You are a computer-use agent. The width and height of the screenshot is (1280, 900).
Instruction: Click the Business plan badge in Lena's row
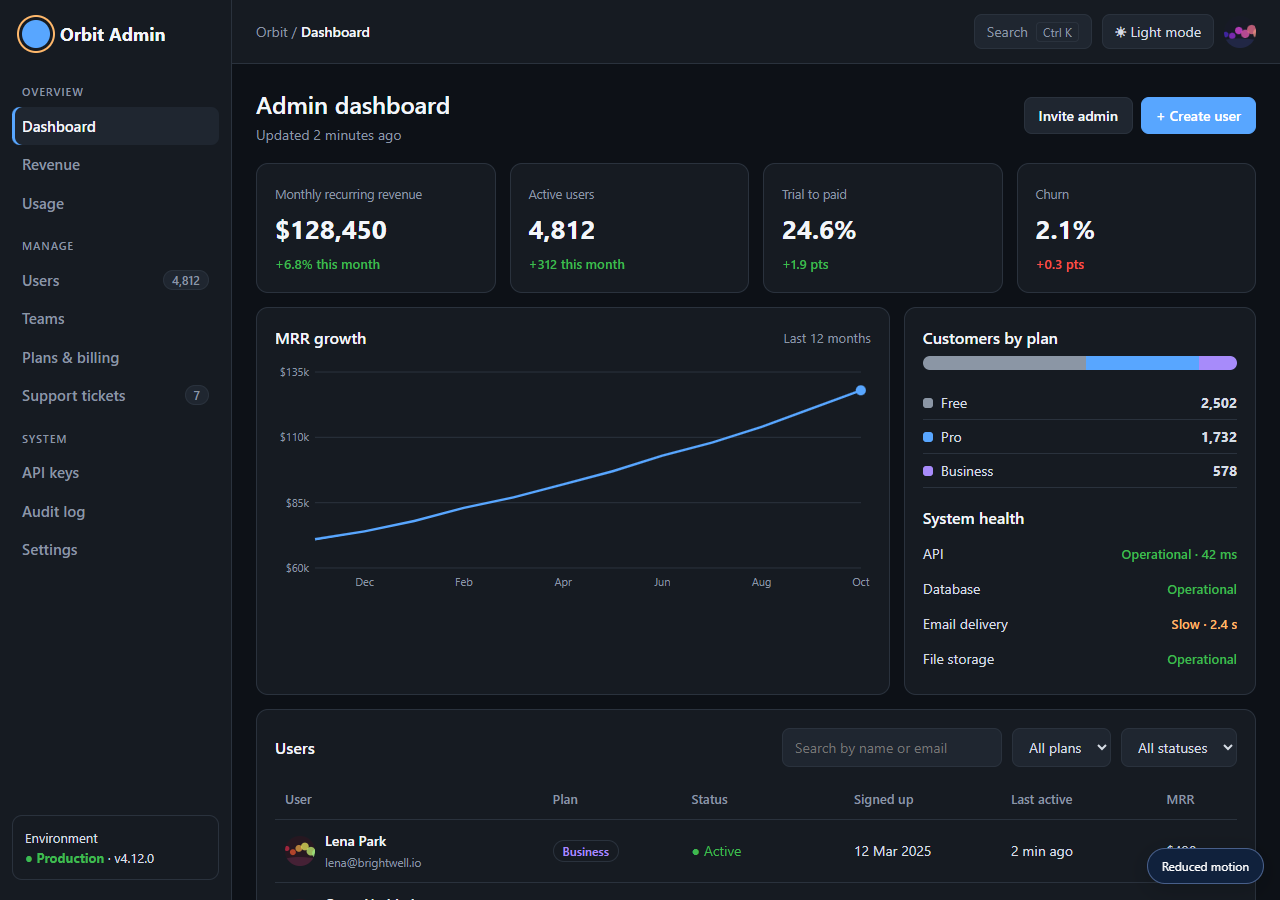586,852
